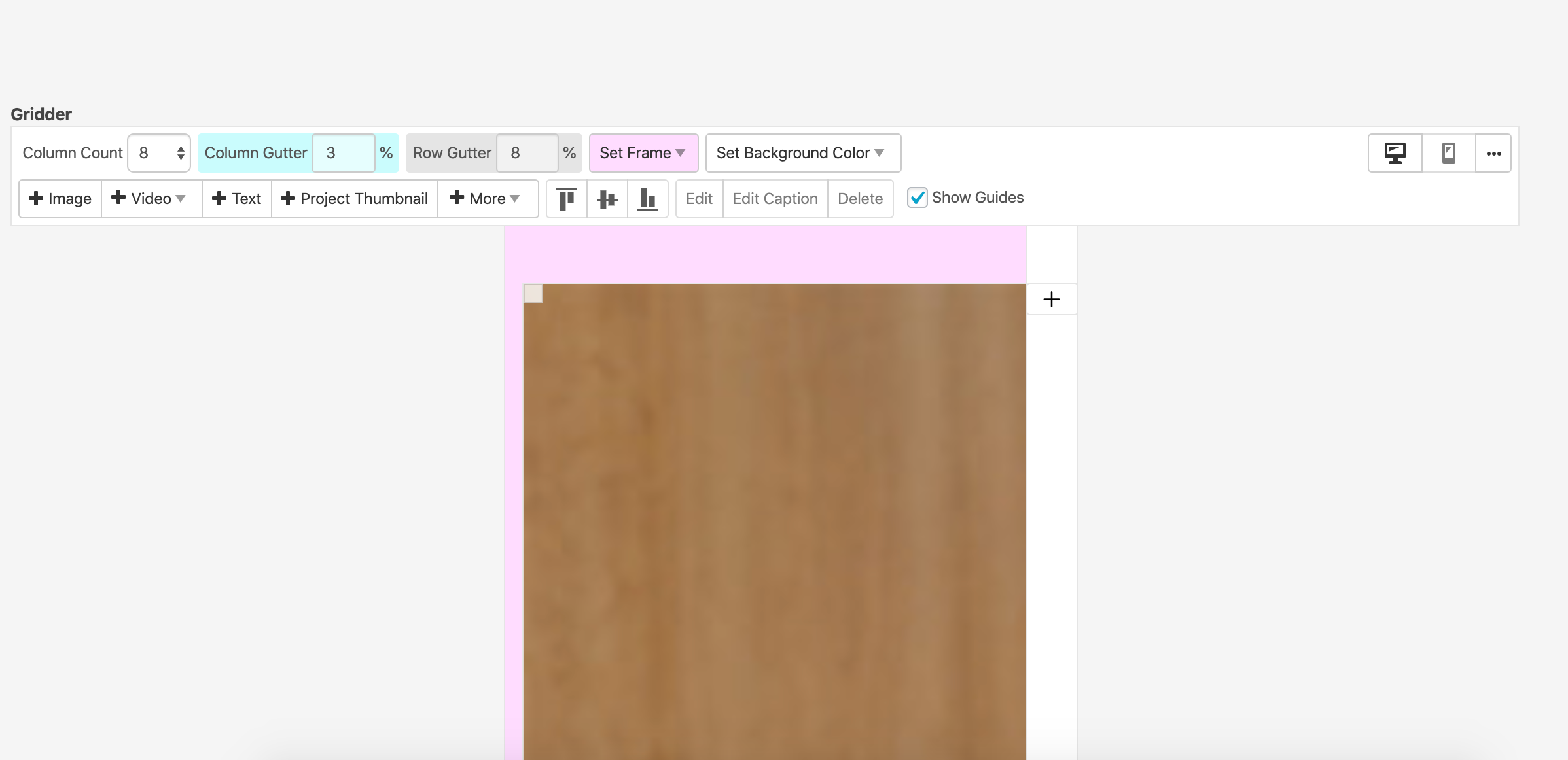Click the small handle on wood image corner

point(533,294)
